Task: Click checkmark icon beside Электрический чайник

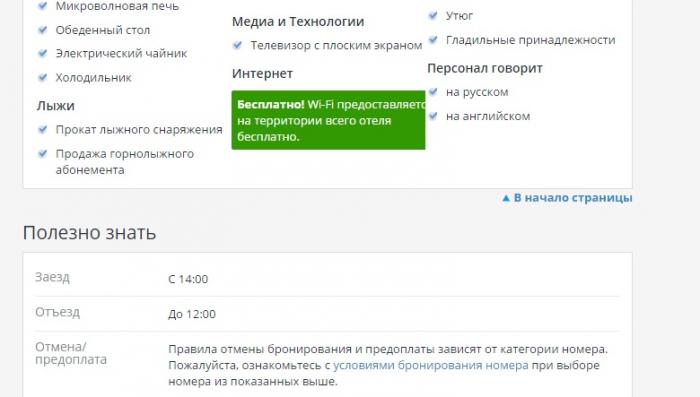Action: tap(42, 53)
